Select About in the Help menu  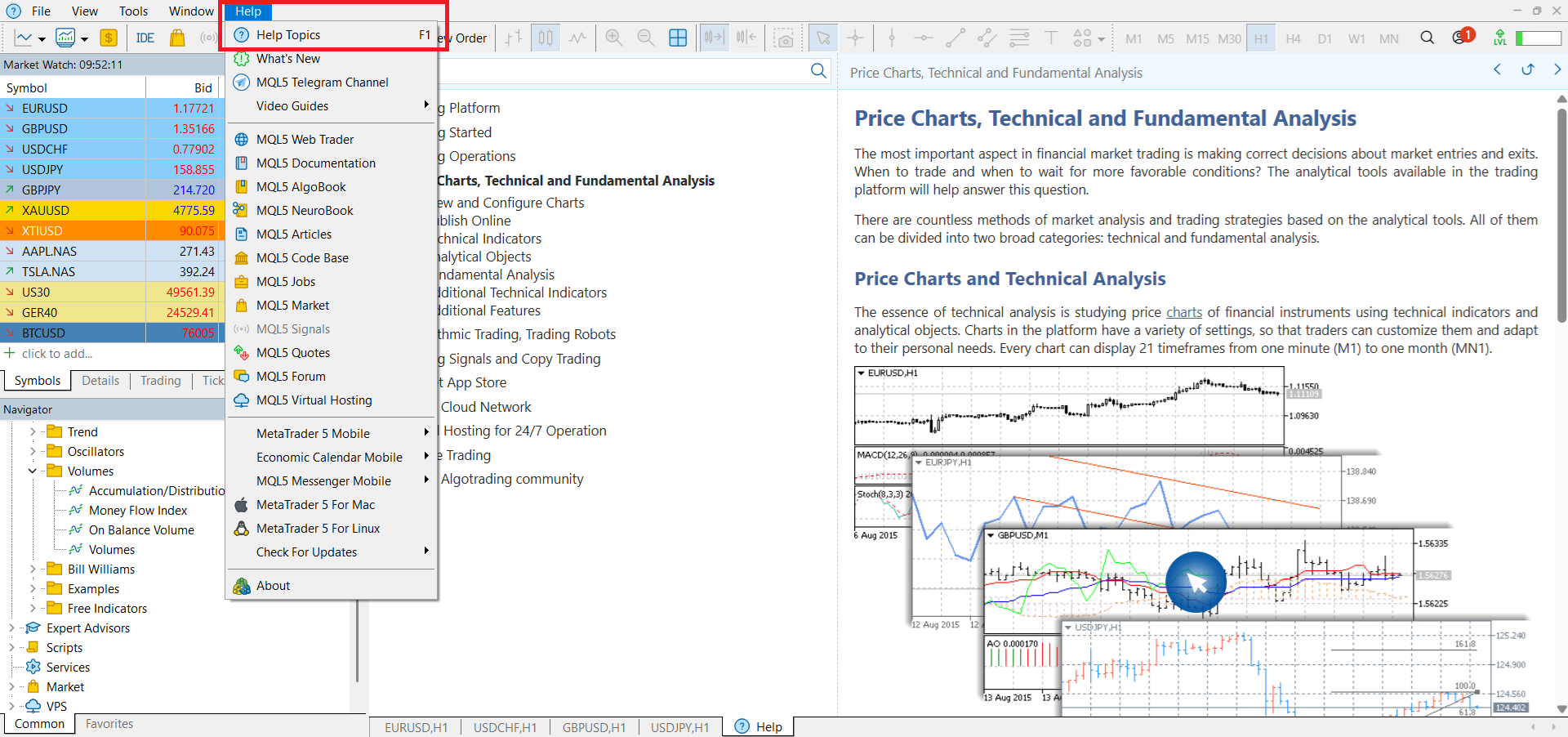coord(330,586)
